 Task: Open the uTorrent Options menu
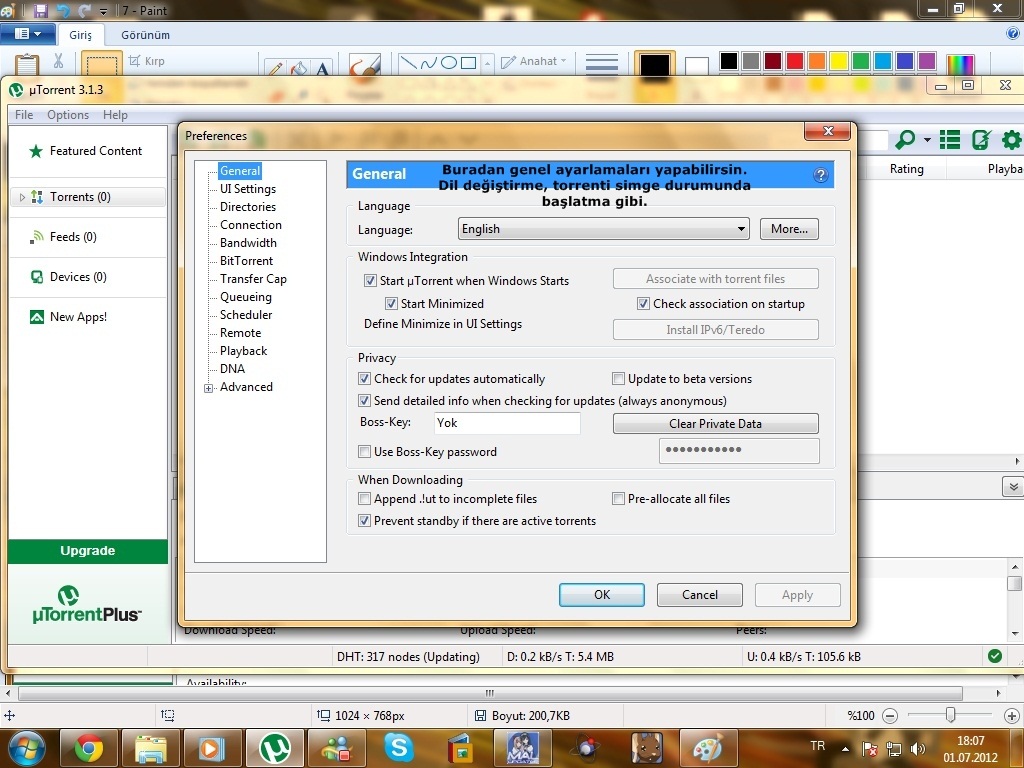(x=68, y=115)
